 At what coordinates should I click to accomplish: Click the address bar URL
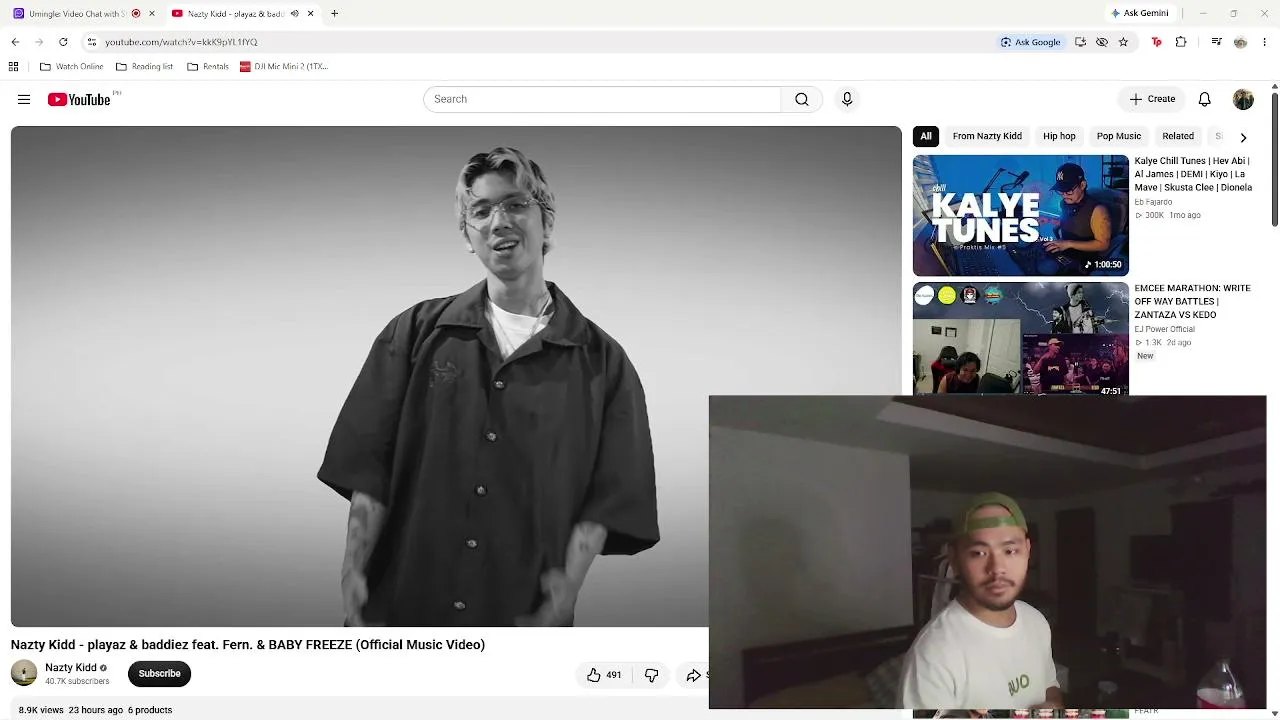181,42
